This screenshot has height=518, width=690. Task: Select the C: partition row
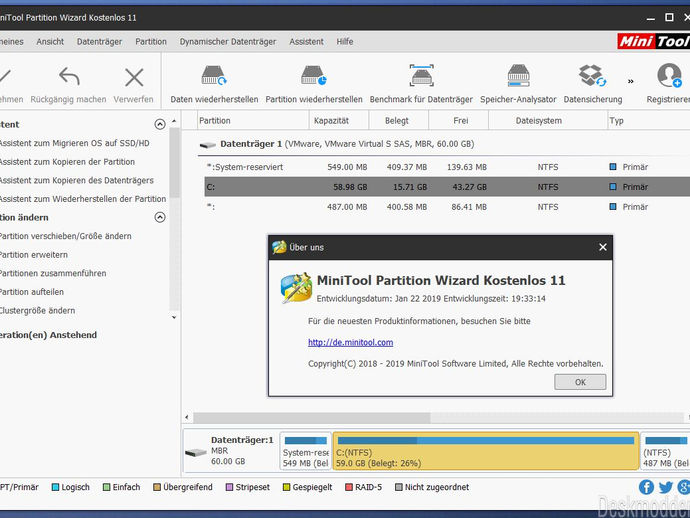[447, 187]
